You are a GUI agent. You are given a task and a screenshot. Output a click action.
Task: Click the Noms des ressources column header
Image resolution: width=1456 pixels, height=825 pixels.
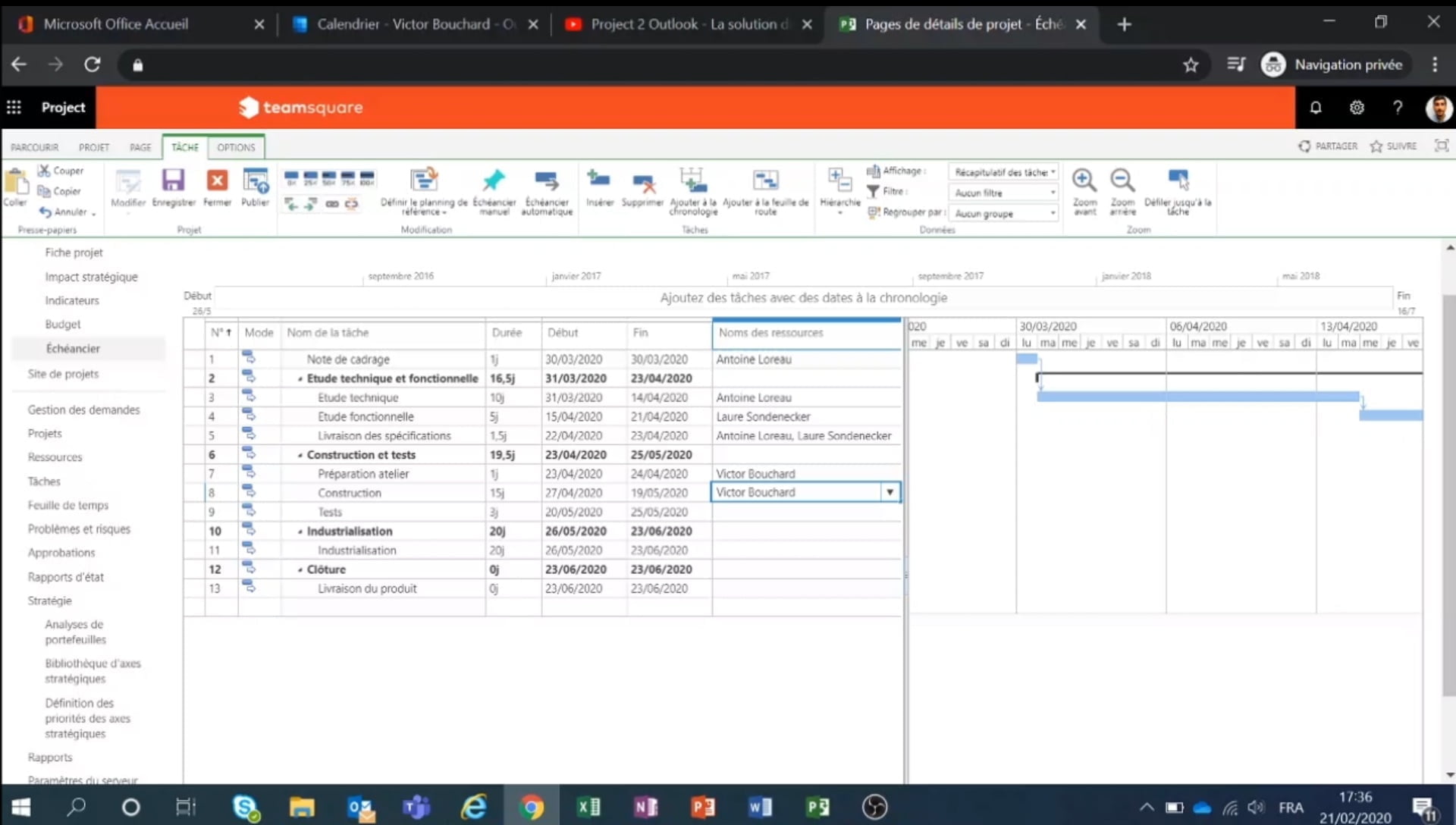tap(807, 333)
